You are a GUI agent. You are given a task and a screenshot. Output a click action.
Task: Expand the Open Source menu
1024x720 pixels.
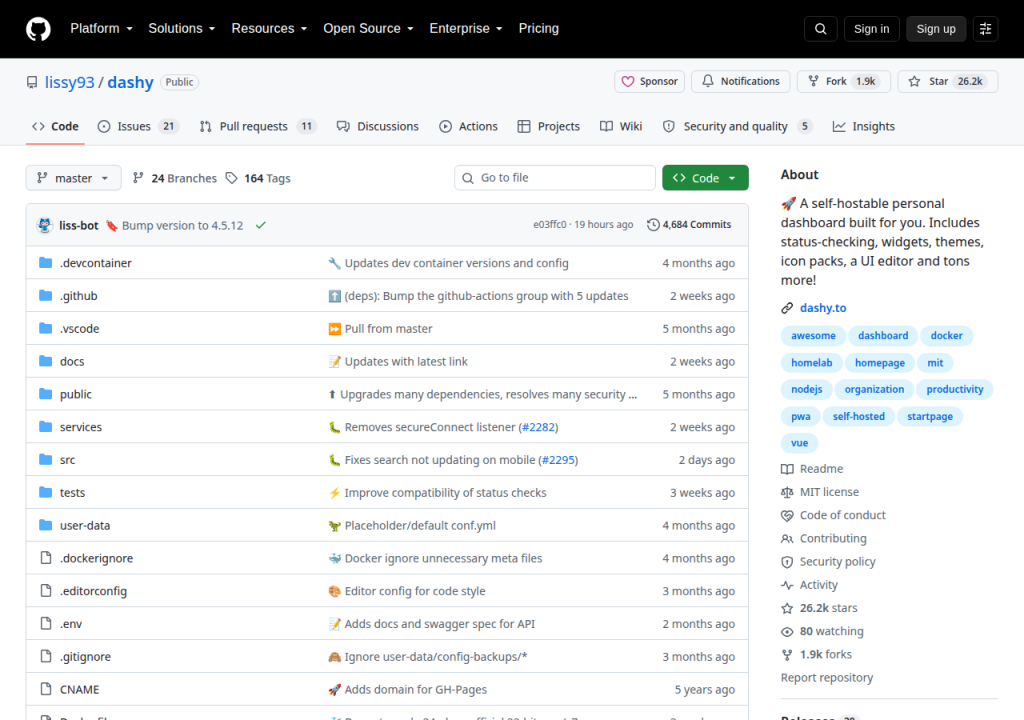[368, 29]
